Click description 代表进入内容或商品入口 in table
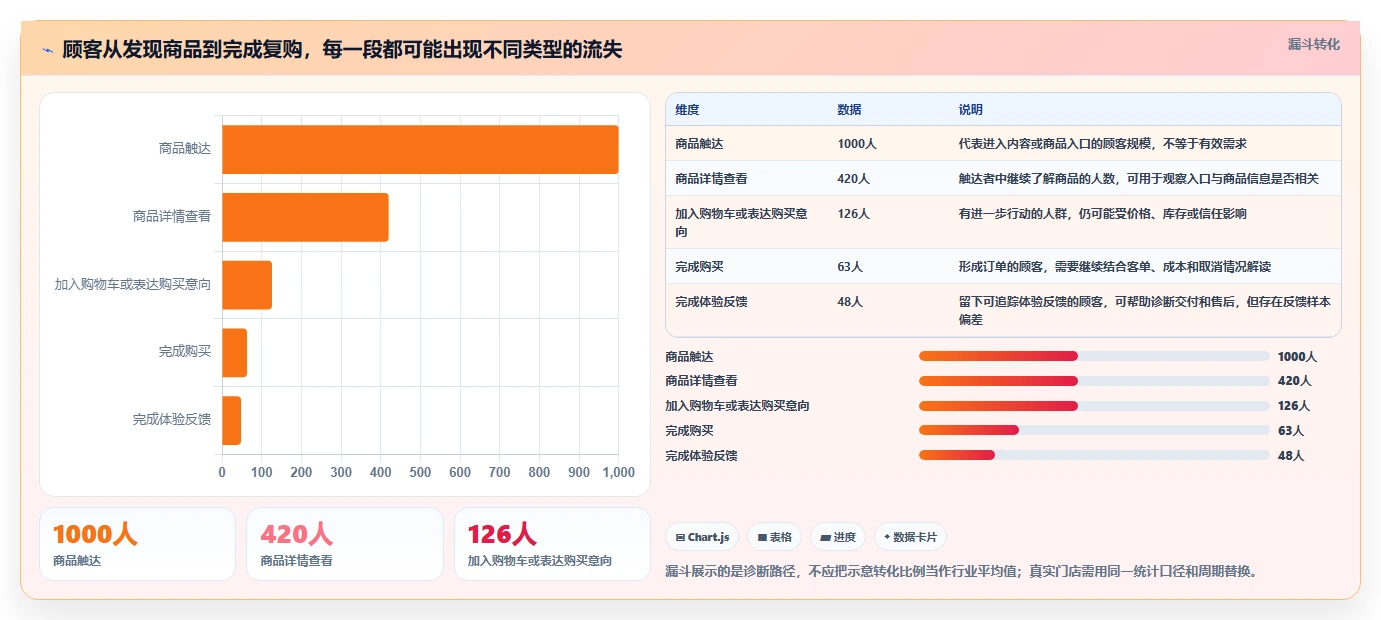The height and width of the screenshot is (620, 1381). click(1102, 144)
